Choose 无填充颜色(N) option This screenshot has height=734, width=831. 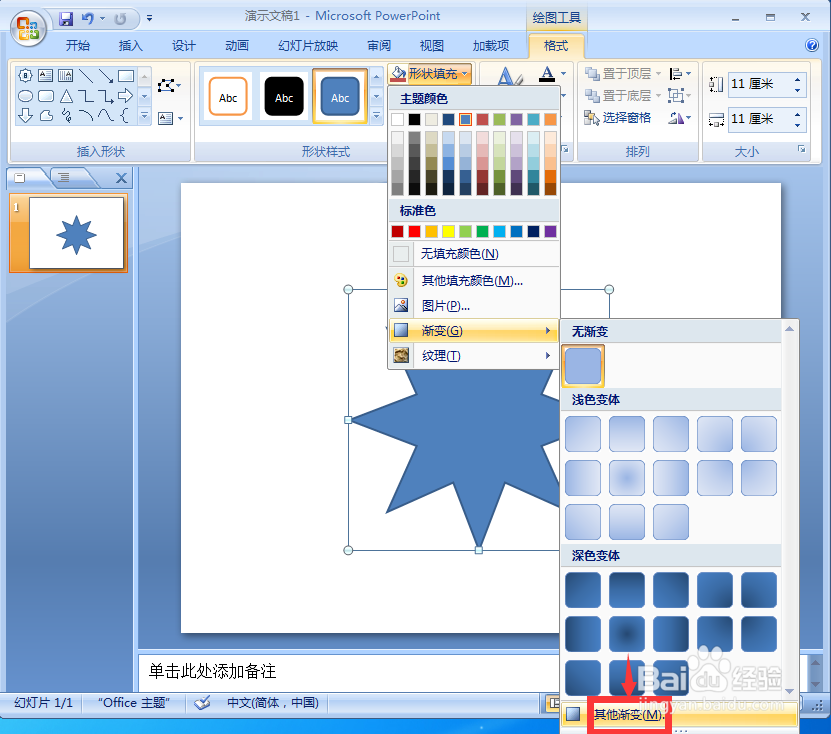pyautogui.click(x=474, y=254)
